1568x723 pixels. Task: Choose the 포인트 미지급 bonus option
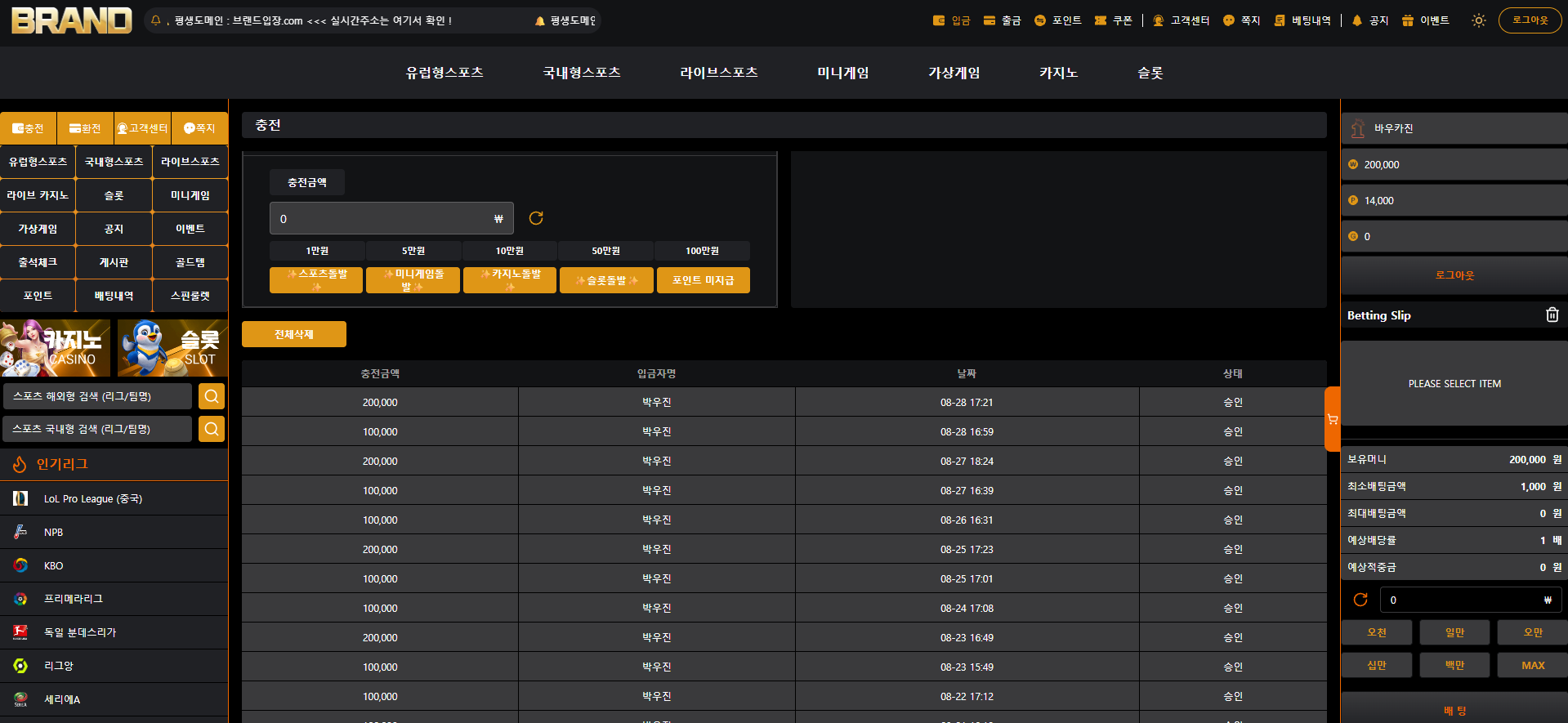pyautogui.click(x=704, y=280)
